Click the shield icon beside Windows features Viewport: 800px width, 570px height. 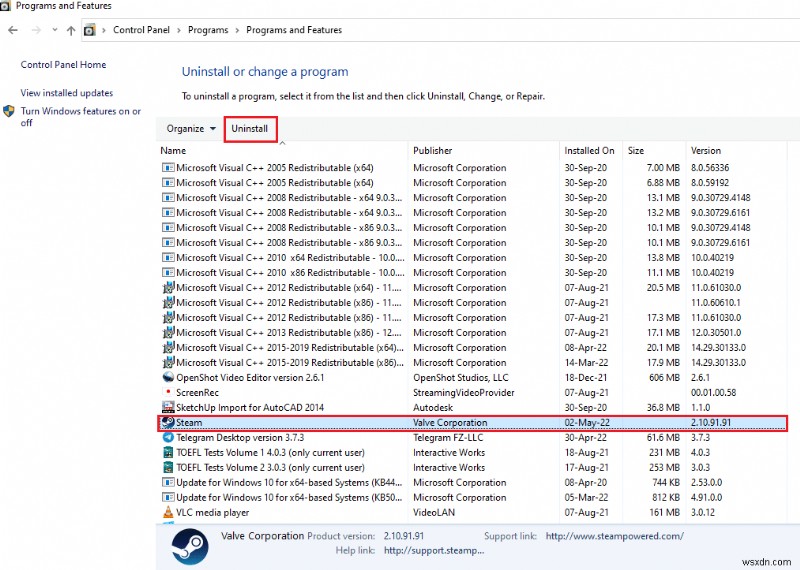point(9,111)
